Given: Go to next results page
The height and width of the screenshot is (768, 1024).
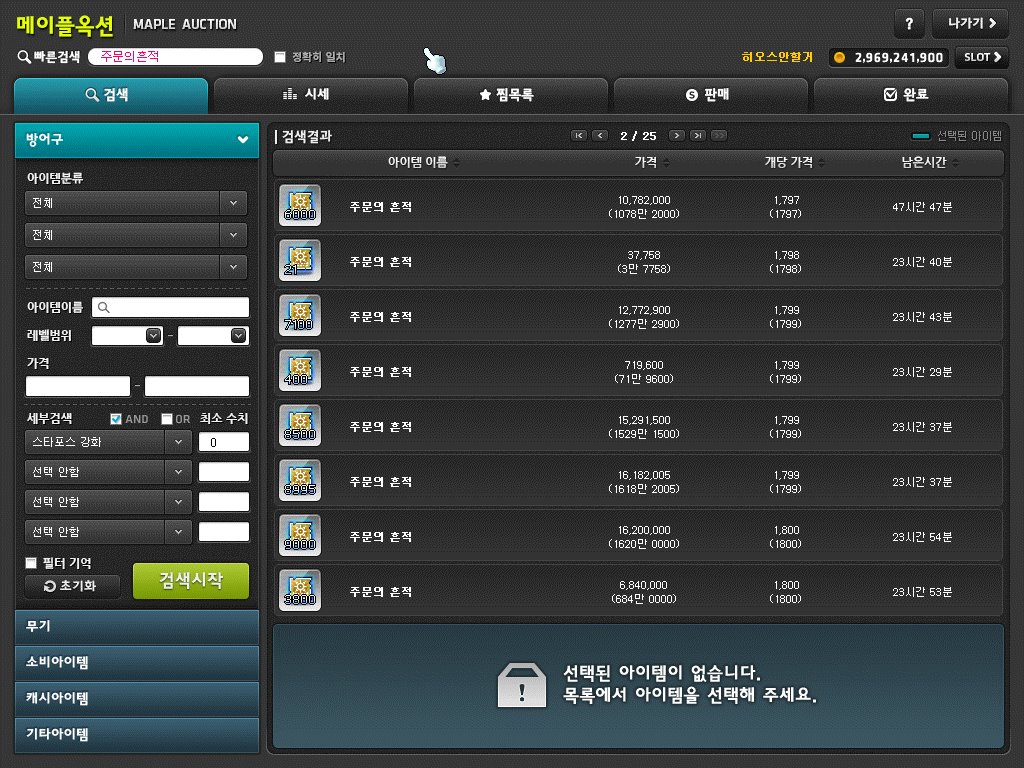Looking at the screenshot, I should (x=677, y=136).
